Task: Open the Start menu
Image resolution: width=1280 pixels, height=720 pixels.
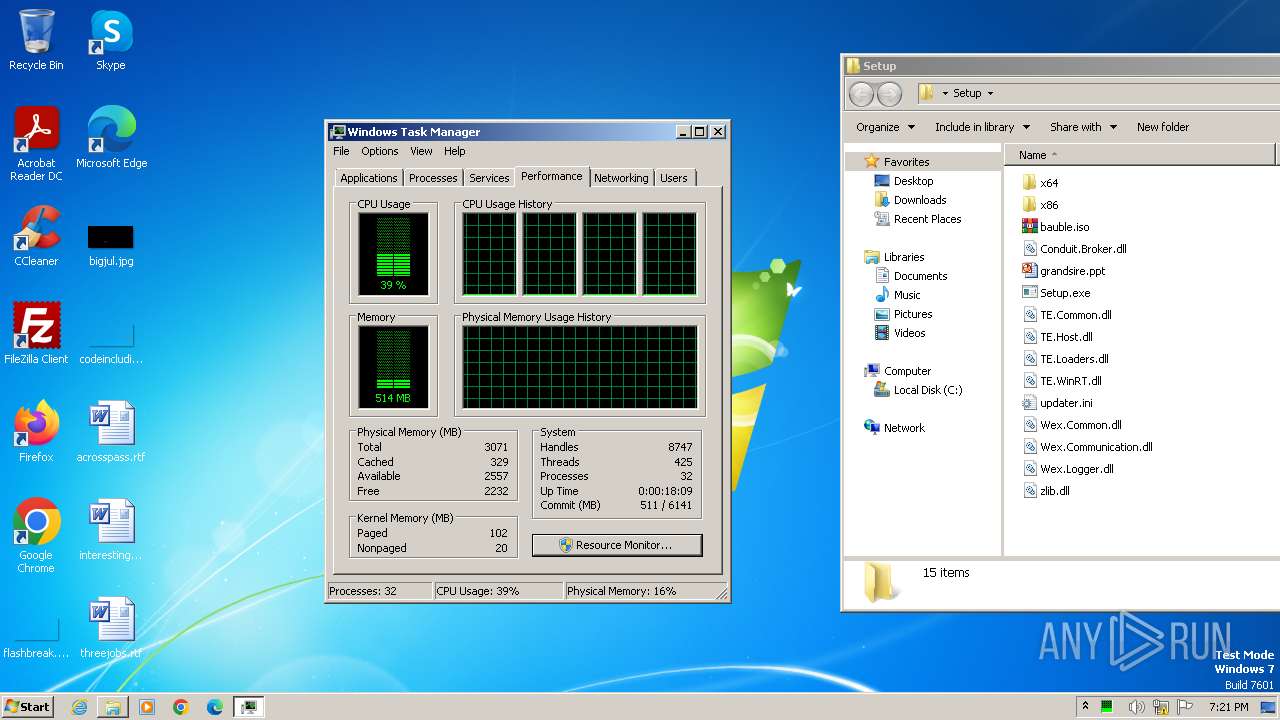Action: (x=27, y=707)
